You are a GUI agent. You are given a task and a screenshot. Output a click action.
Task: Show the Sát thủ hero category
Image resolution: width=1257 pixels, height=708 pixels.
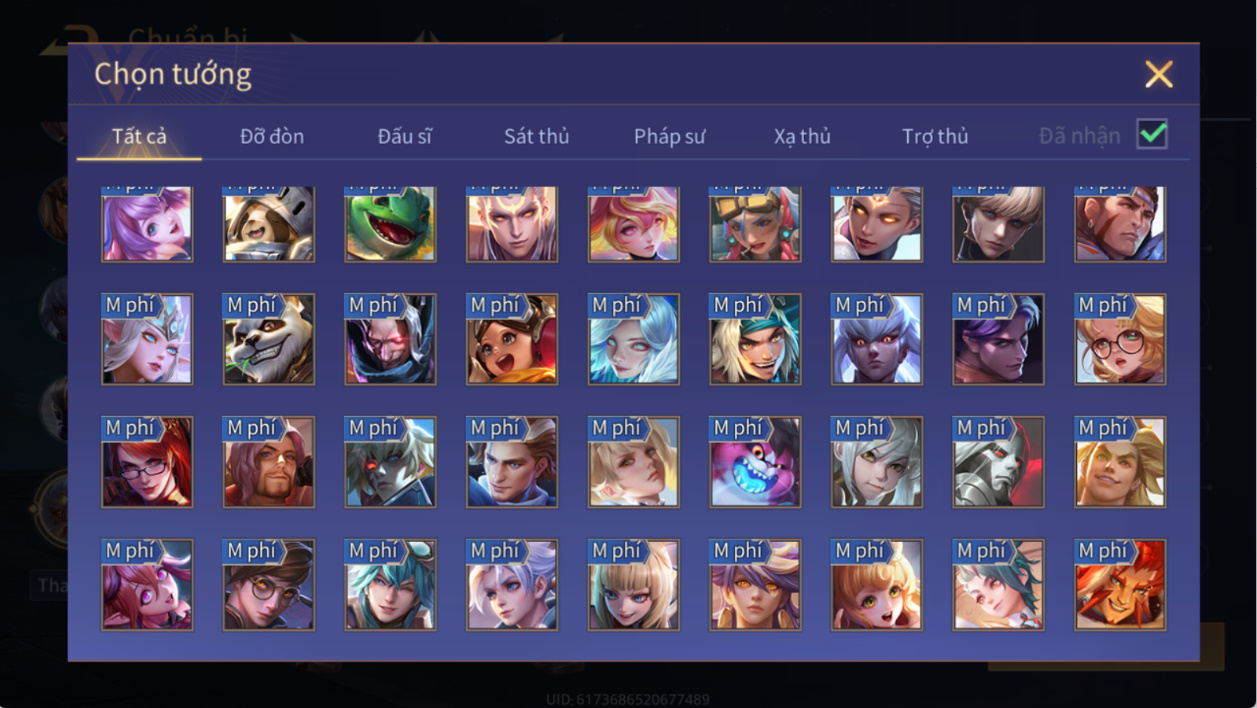(x=537, y=136)
